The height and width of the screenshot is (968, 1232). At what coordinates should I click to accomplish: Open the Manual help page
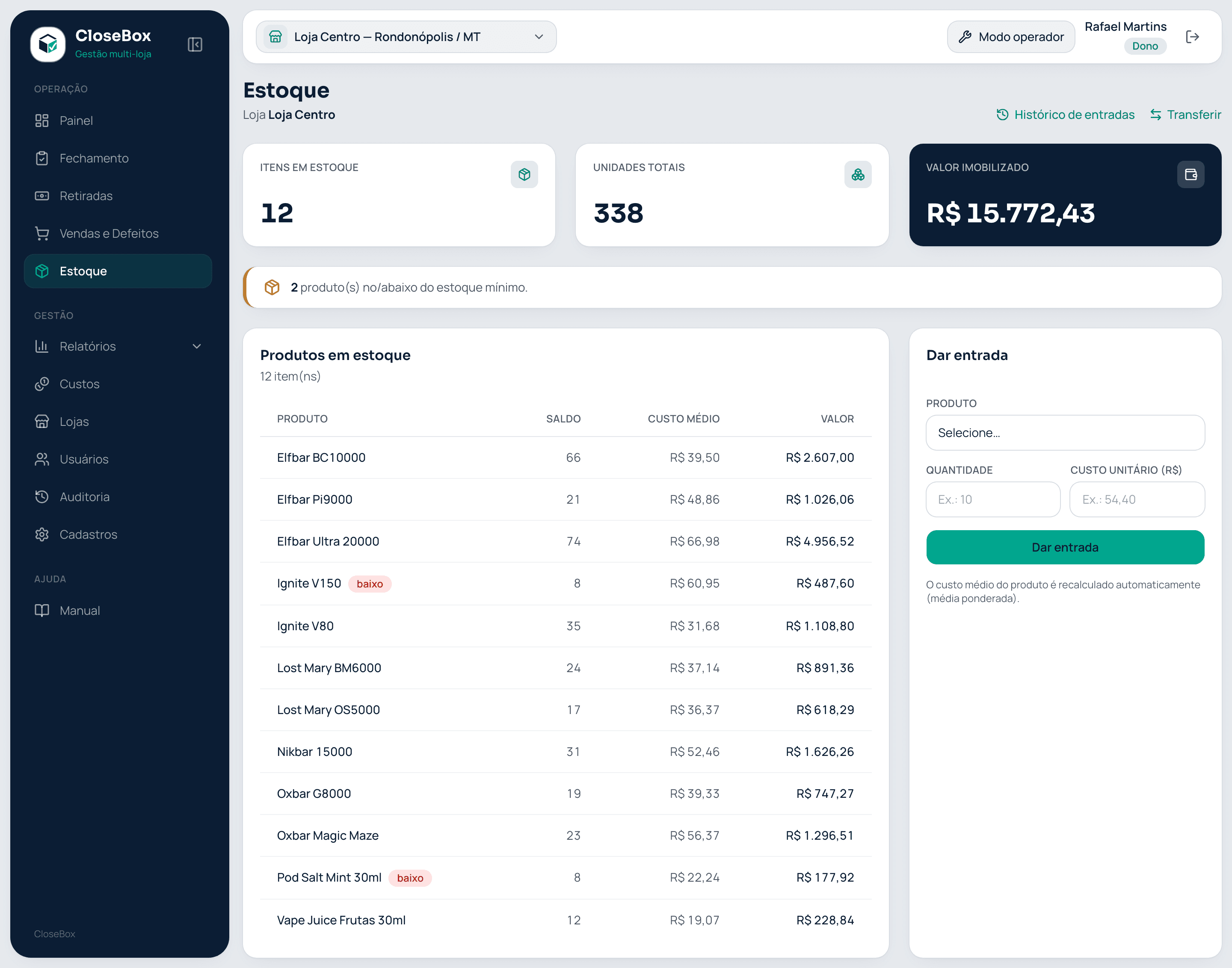pyautogui.click(x=118, y=611)
